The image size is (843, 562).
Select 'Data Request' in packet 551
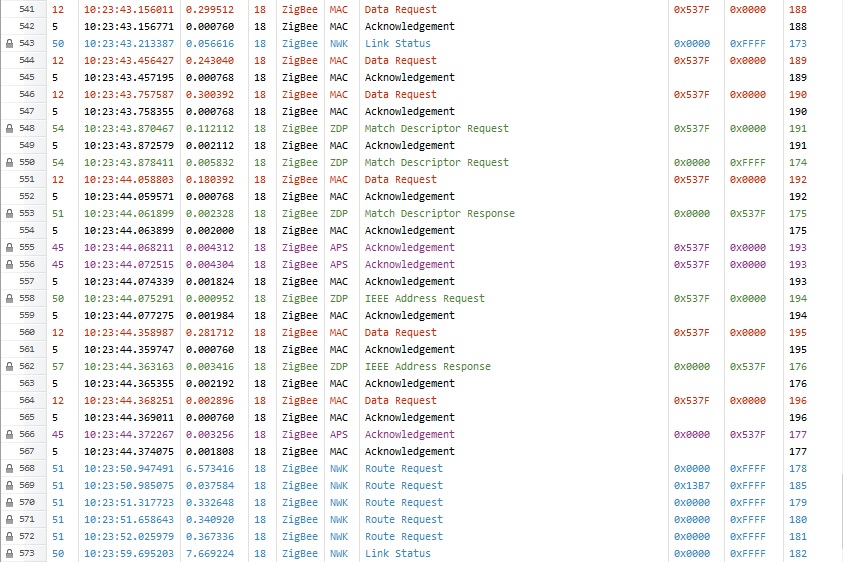401,180
